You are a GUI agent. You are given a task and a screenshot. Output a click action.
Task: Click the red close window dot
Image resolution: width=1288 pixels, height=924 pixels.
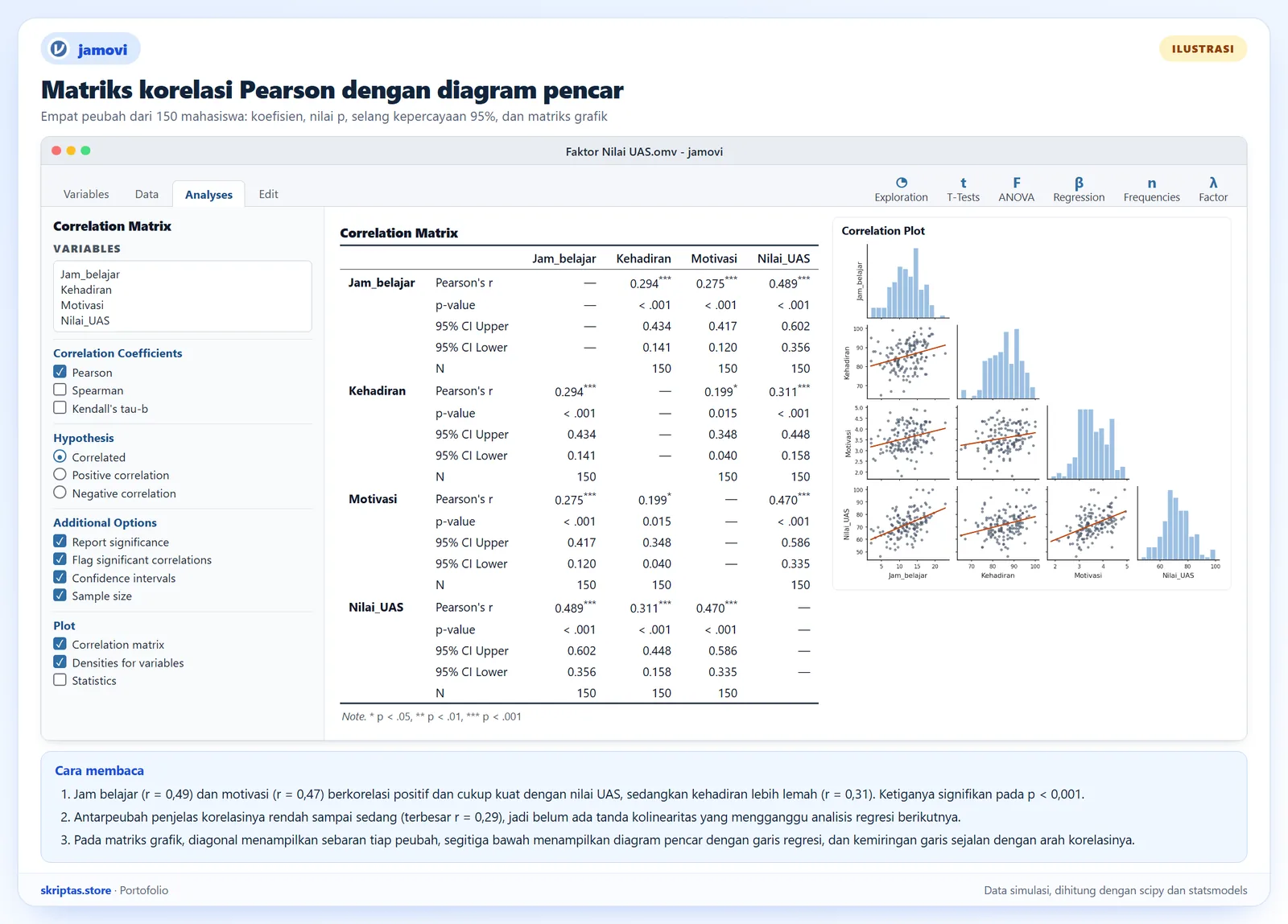[x=56, y=151]
